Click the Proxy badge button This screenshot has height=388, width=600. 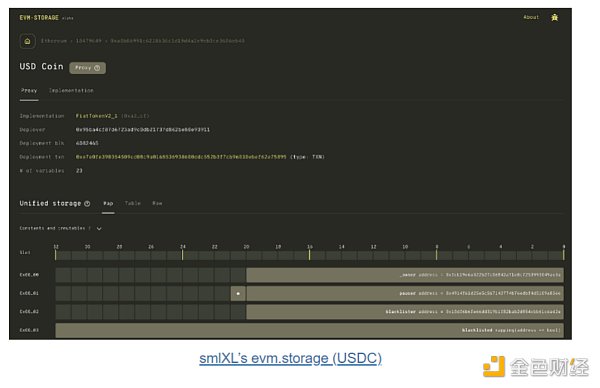(88, 68)
